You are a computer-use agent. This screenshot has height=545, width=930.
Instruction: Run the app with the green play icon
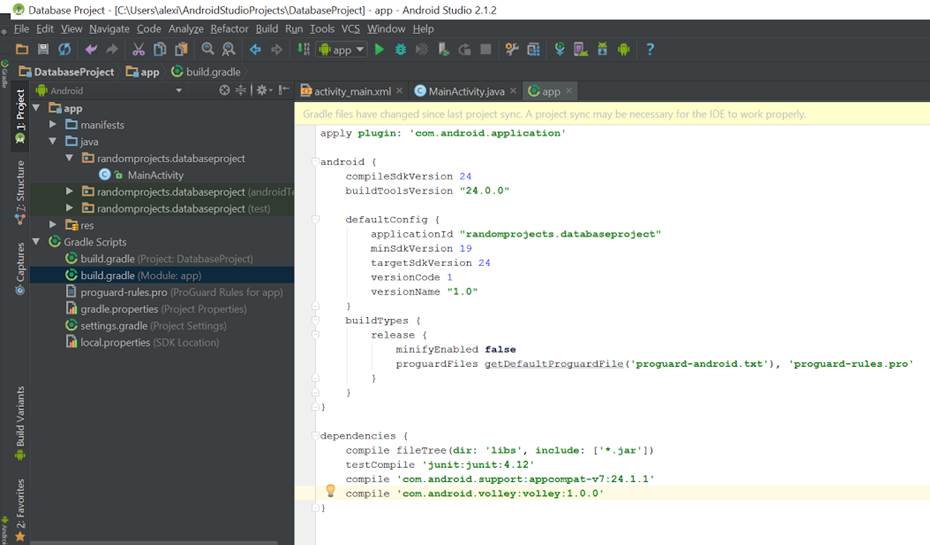[x=380, y=49]
